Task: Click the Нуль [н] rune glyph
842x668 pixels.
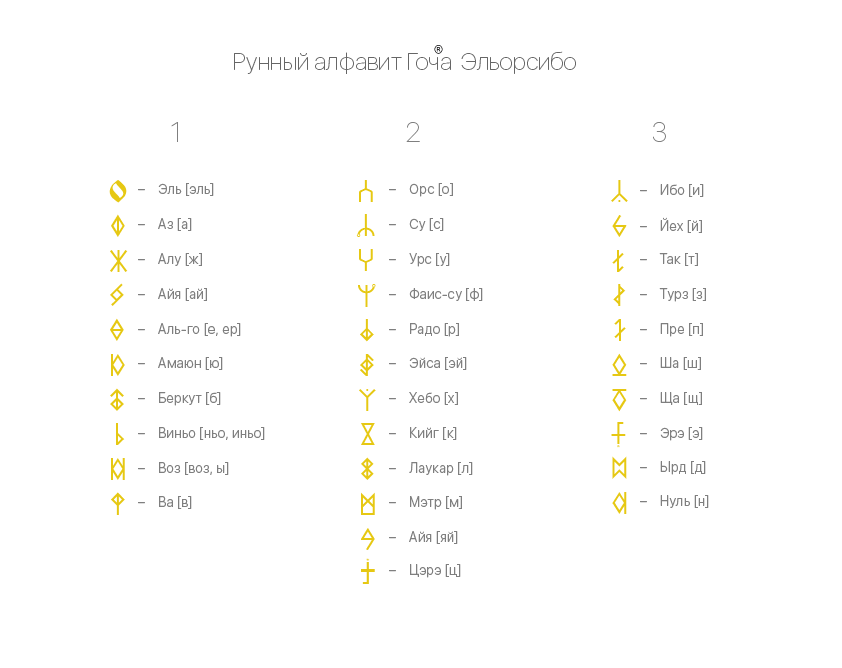Action: 619,503
